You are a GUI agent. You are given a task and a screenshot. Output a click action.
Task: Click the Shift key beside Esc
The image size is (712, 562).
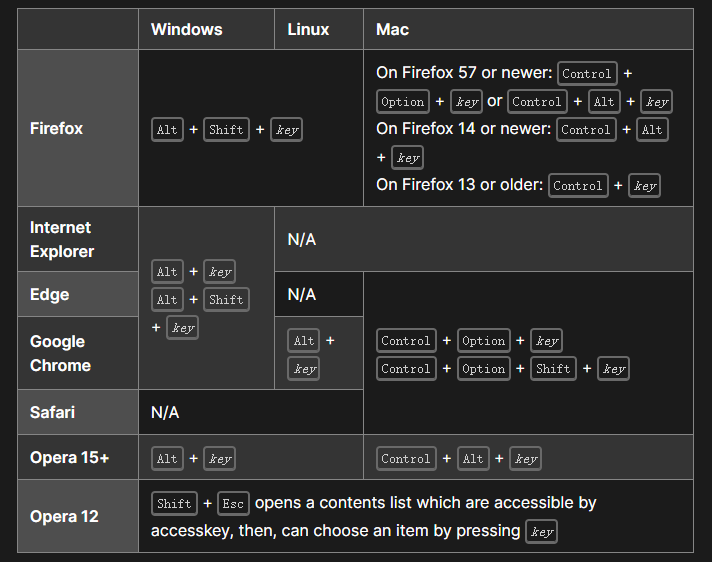pyautogui.click(x=174, y=504)
